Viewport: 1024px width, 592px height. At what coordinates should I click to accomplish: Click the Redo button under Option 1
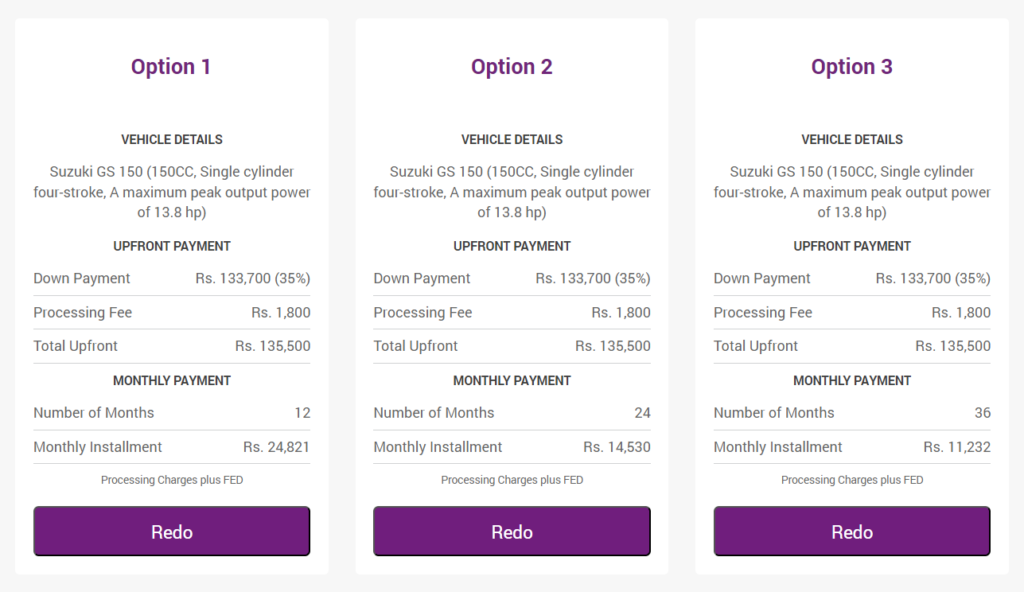172,531
